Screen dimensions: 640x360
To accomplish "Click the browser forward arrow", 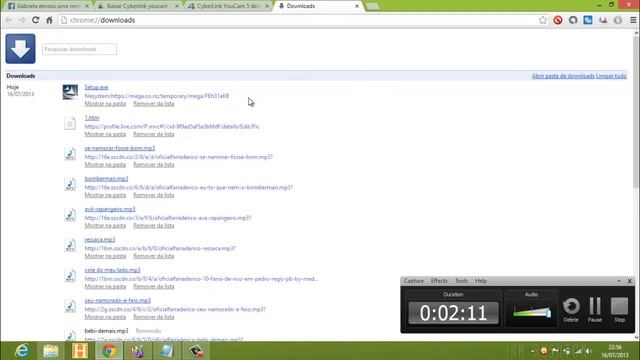I will (22, 20).
